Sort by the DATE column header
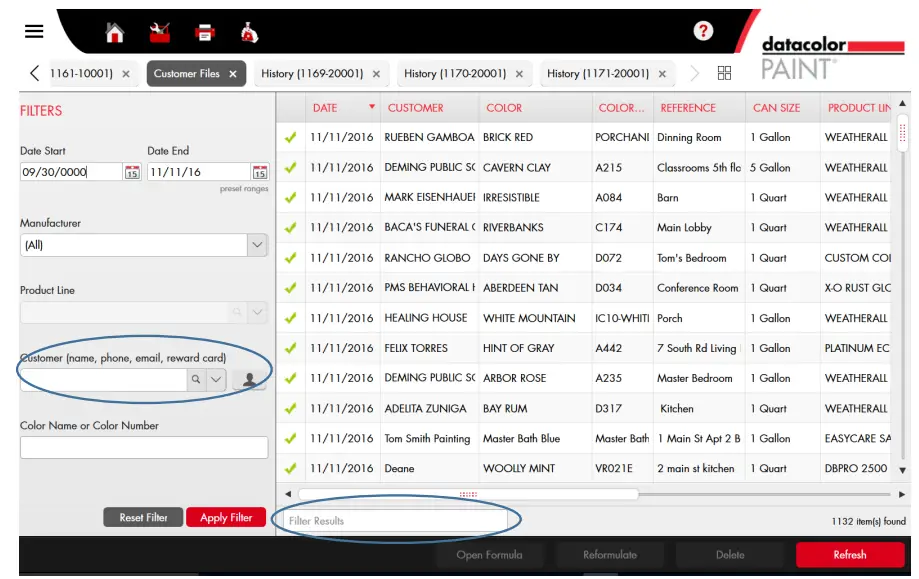This screenshot has height=579, width=919. 325,108
